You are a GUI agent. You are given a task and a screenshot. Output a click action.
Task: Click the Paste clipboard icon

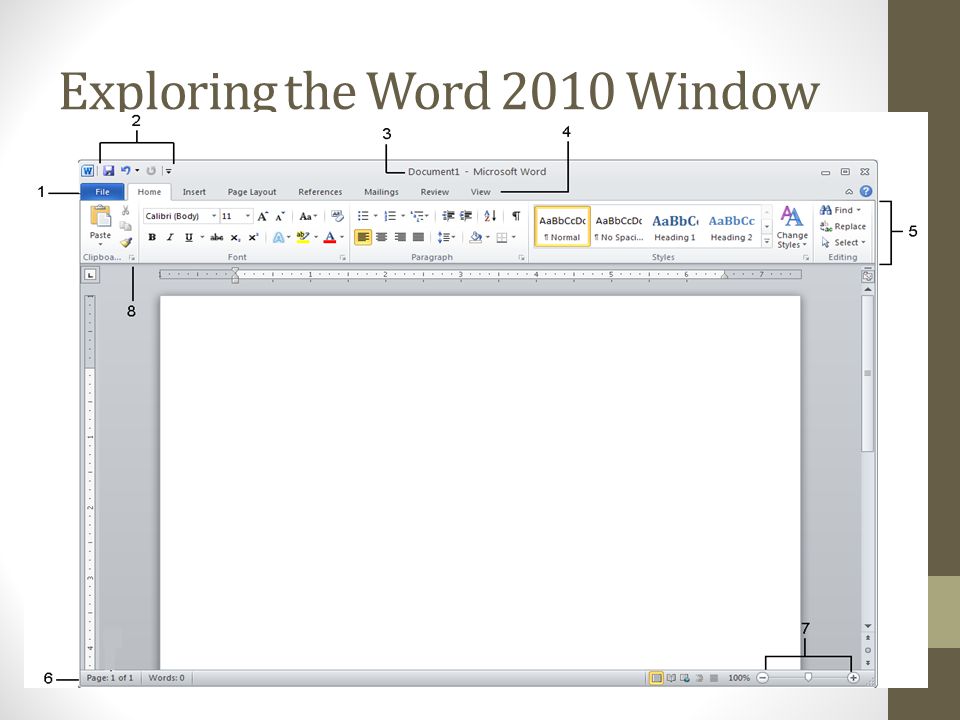point(100,216)
